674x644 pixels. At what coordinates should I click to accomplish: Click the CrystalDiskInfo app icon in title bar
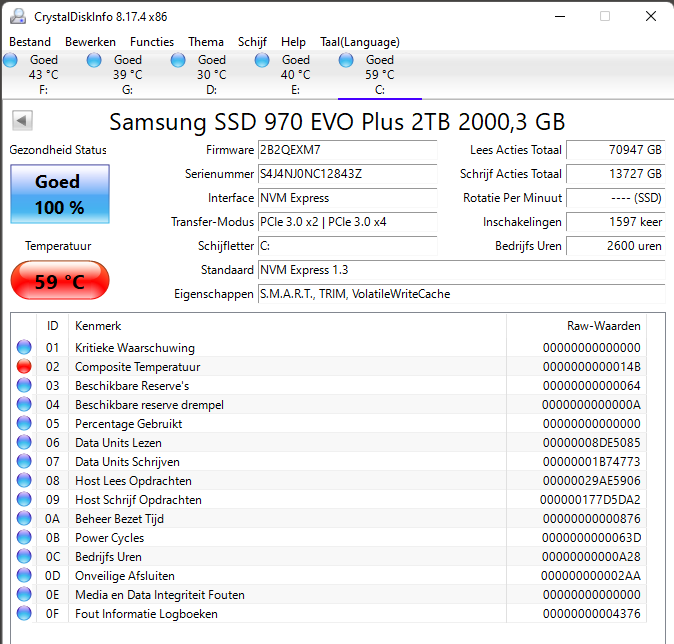(x=18, y=16)
